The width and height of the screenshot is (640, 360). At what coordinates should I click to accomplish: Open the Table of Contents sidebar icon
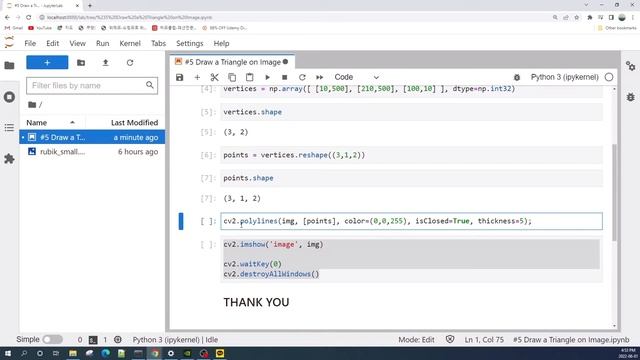click(x=9, y=128)
